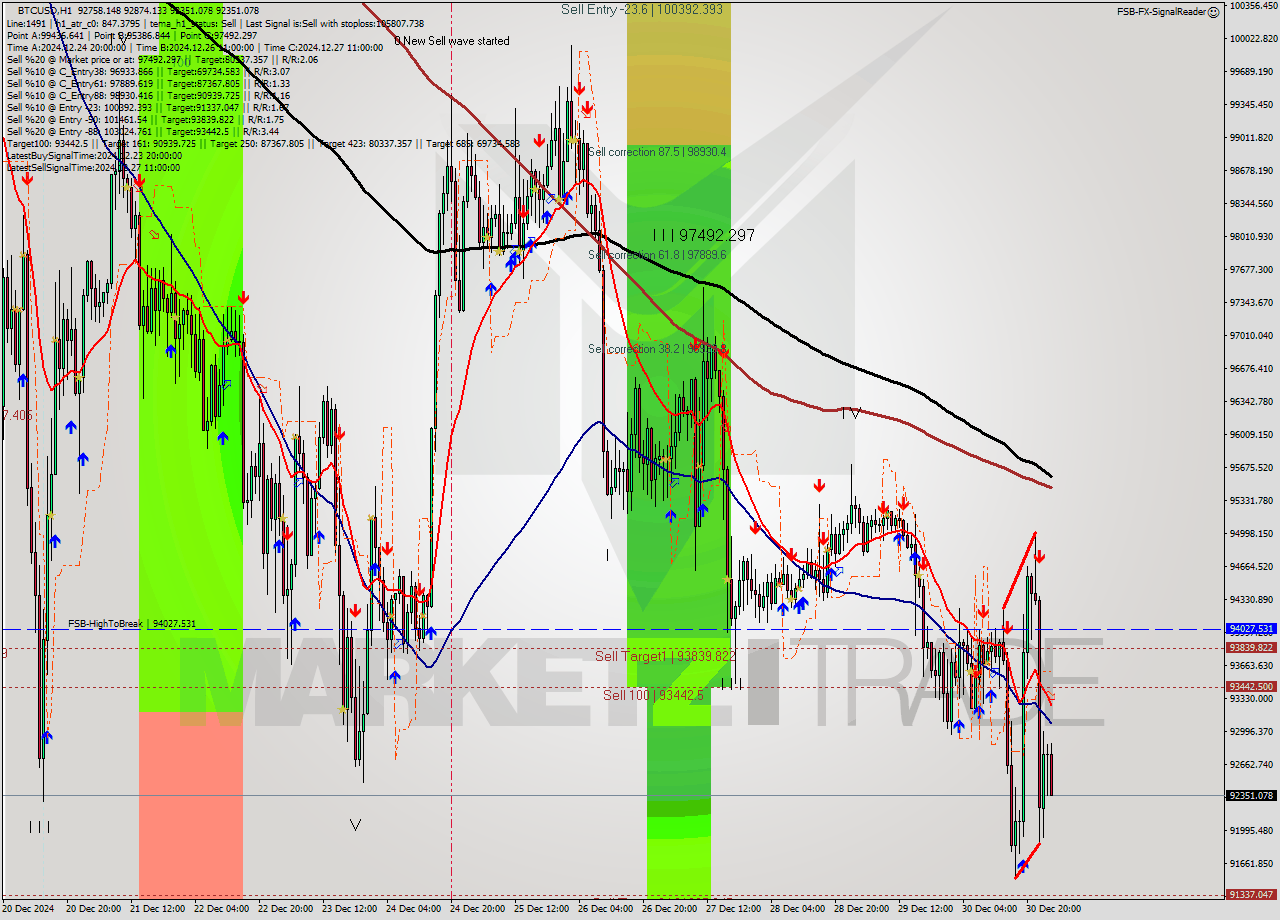Select the '0 New Sell wave started' annotation
The width and height of the screenshot is (1280, 920).
pyautogui.click(x=451, y=41)
